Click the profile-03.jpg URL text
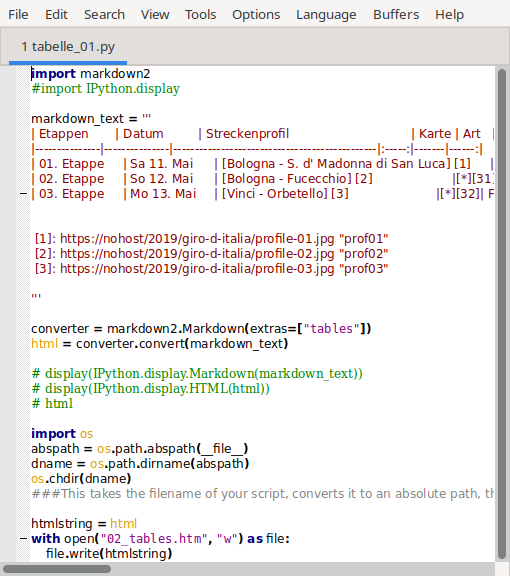The image size is (510, 576). tap(197, 269)
